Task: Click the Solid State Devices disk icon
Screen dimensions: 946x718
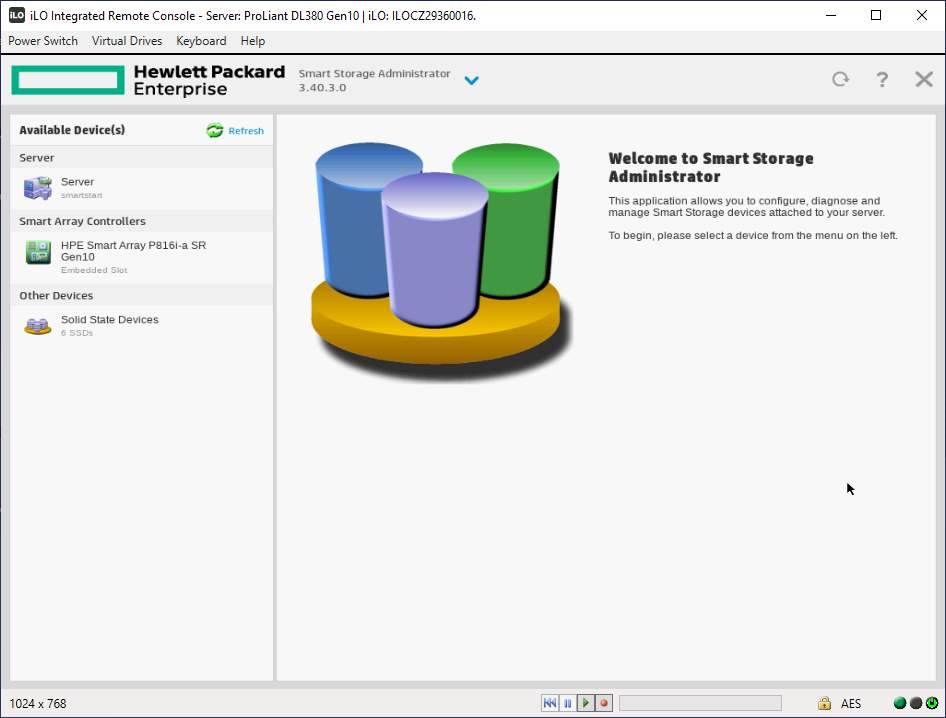Action: [37, 326]
